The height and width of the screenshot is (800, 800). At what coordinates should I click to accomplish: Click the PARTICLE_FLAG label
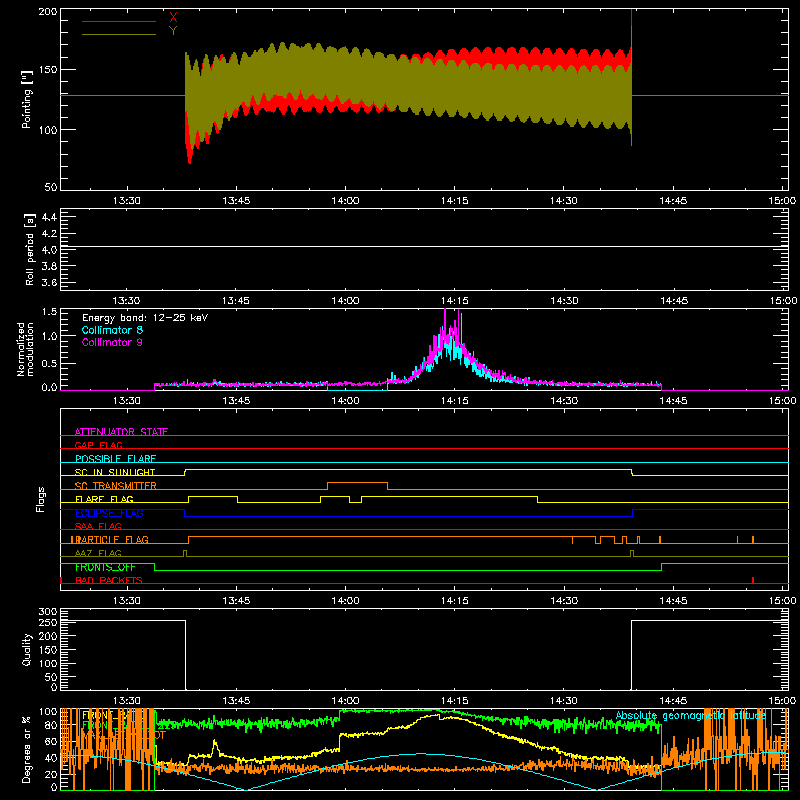click(x=110, y=540)
